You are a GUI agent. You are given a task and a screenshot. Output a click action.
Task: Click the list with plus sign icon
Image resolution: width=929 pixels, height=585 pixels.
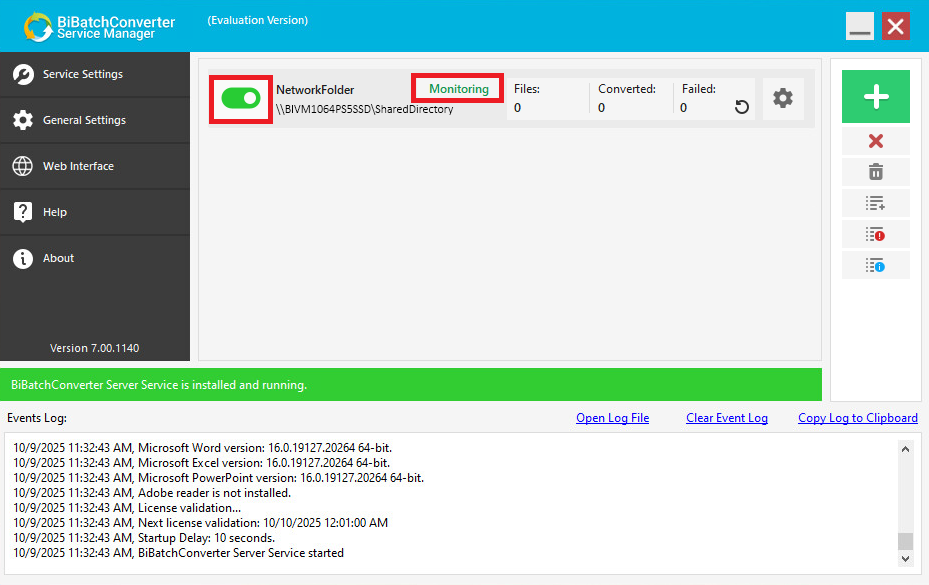pyautogui.click(x=875, y=203)
